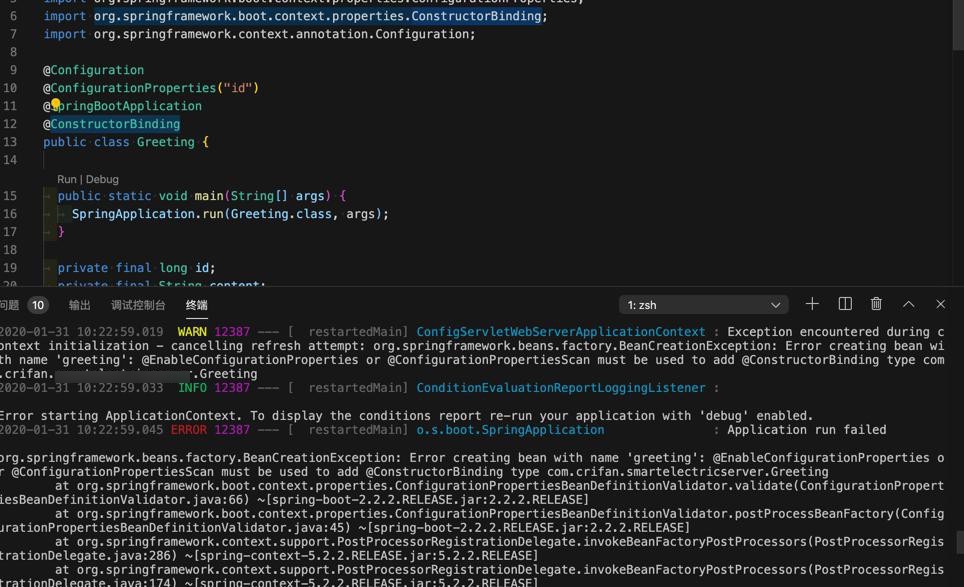The image size is (964, 587).
Task: Click the 'Application run failed' message
Action: (x=807, y=430)
